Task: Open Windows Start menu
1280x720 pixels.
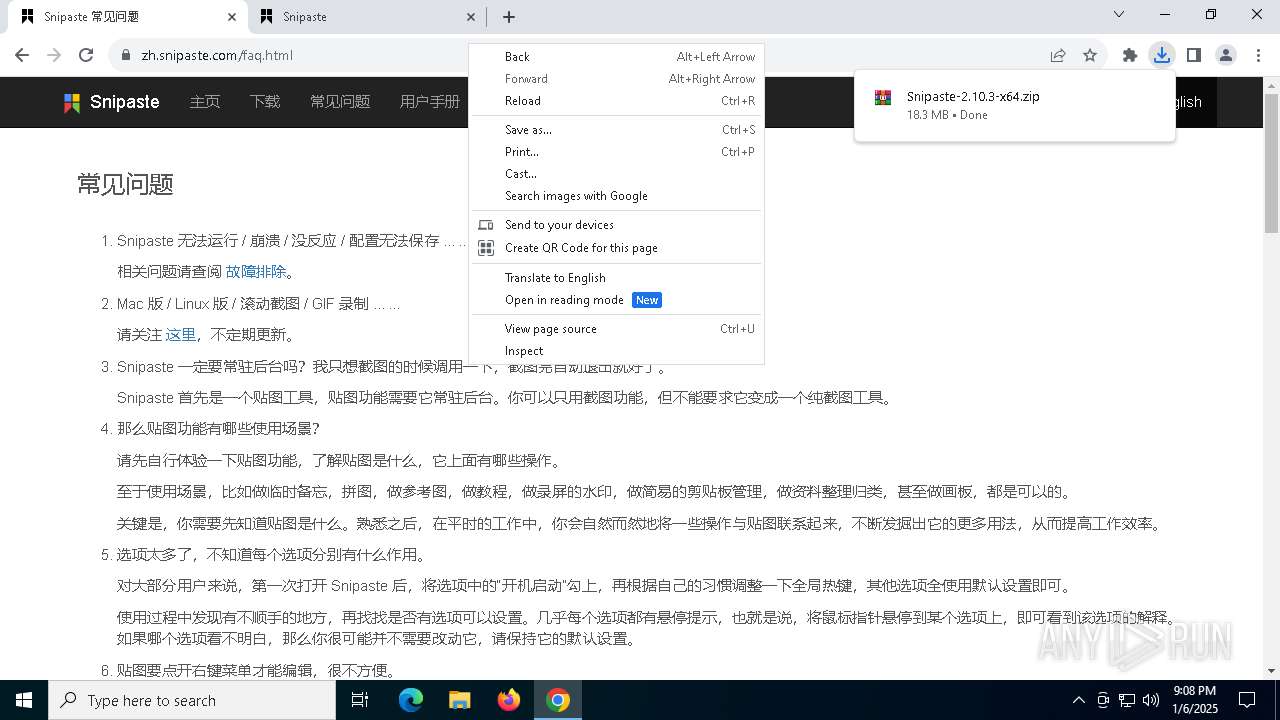Action: [x=24, y=700]
